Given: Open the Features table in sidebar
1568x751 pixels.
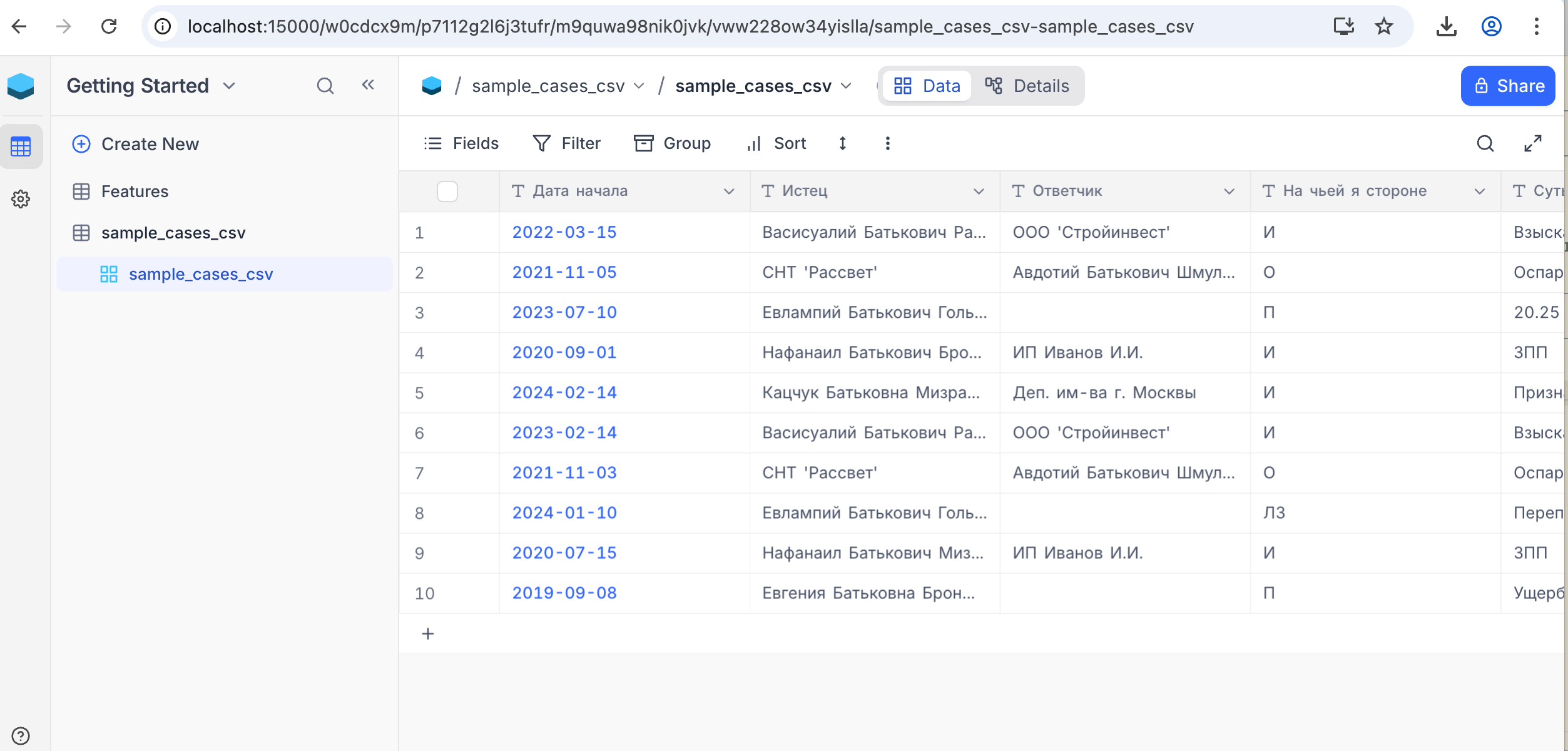Looking at the screenshot, I should coord(225,192).
